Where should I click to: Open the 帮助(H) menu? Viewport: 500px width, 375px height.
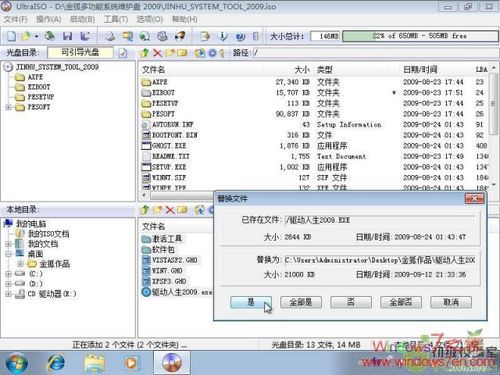point(184,19)
